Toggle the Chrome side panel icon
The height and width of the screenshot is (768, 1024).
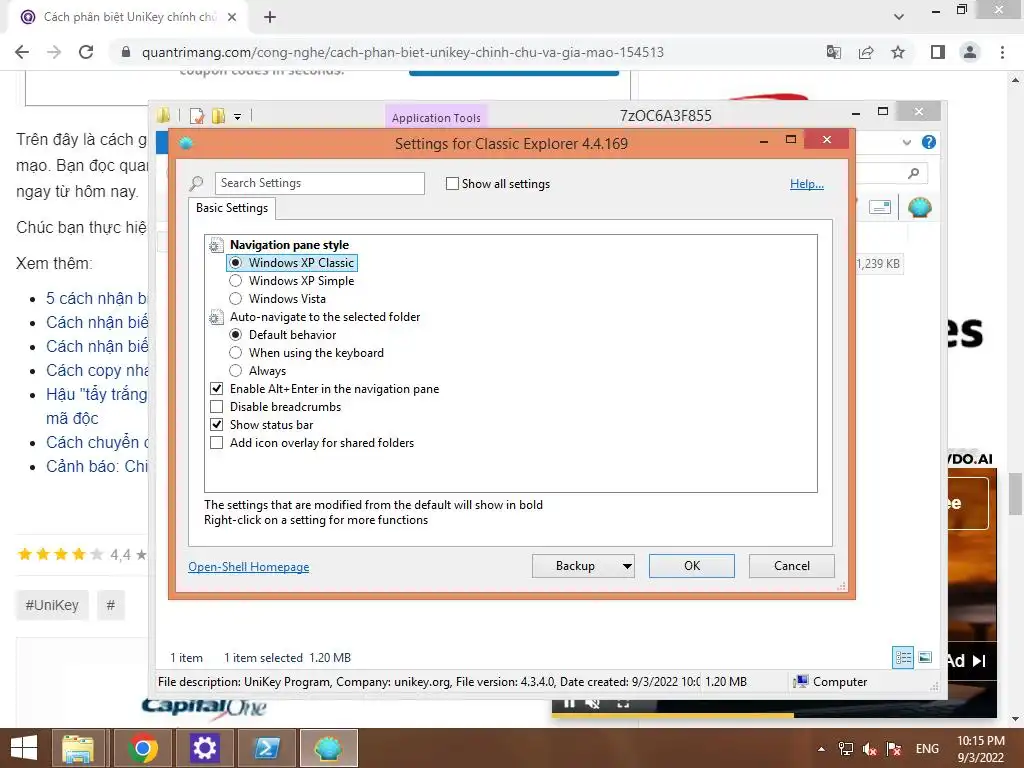coord(938,52)
